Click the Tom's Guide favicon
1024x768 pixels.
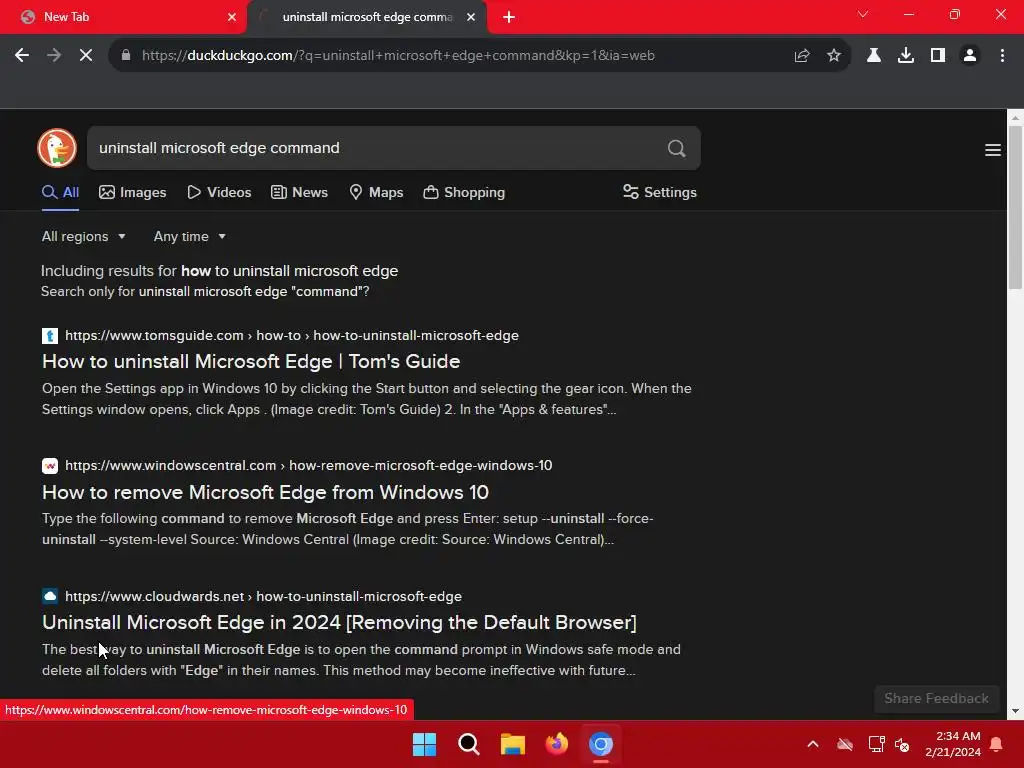(x=50, y=336)
